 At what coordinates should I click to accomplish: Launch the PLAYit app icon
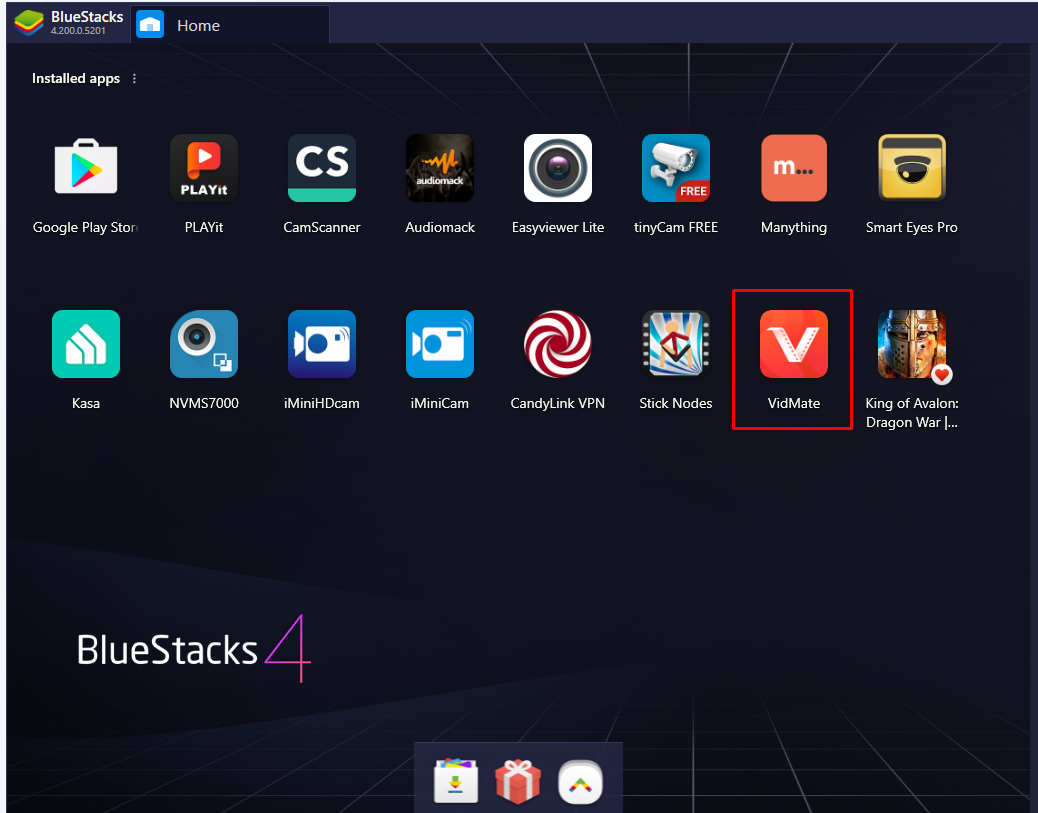click(x=204, y=167)
